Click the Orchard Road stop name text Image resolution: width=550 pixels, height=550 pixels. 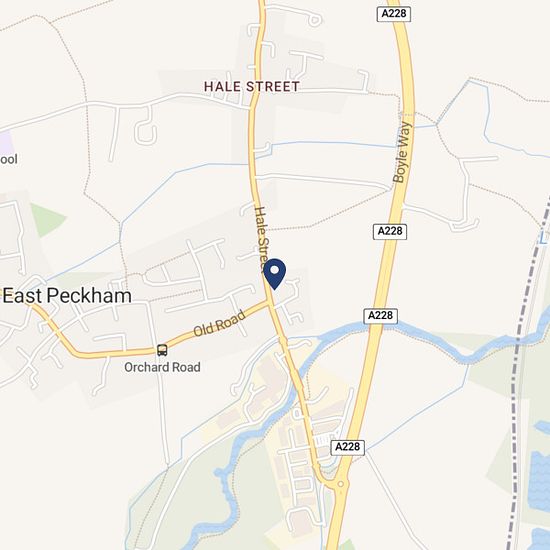click(x=162, y=367)
